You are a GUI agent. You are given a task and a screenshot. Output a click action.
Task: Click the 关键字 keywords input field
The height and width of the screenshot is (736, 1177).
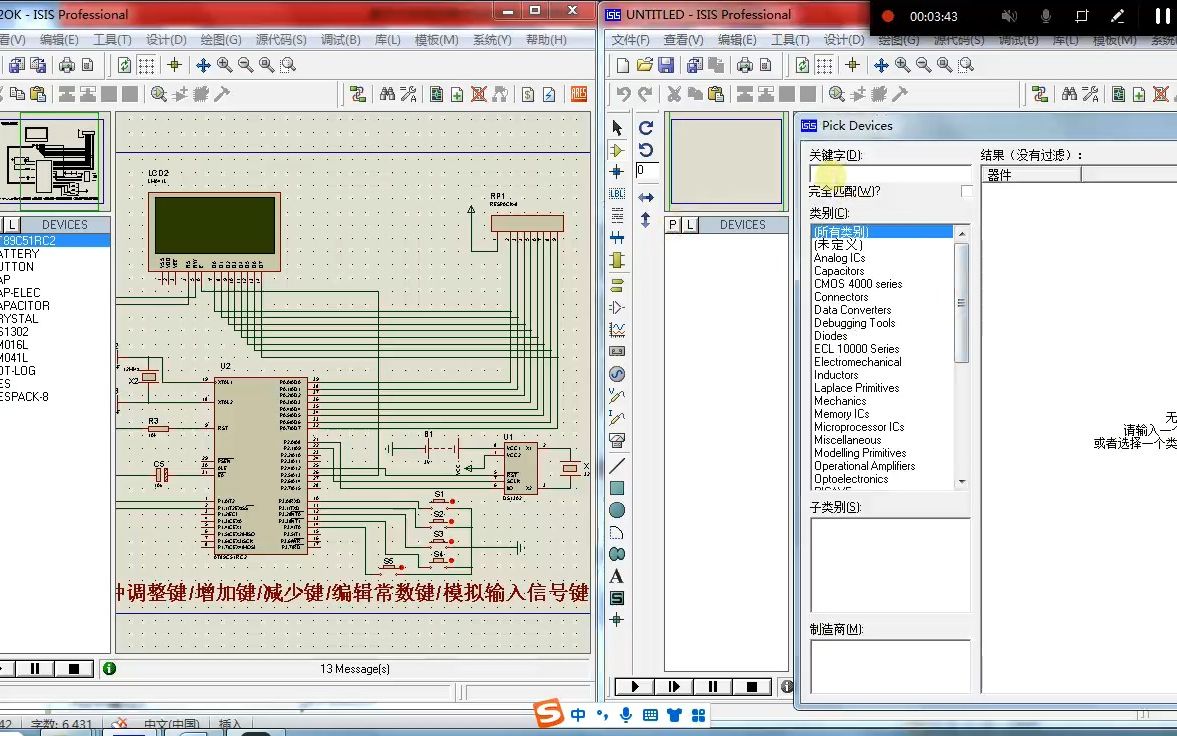[889, 173]
